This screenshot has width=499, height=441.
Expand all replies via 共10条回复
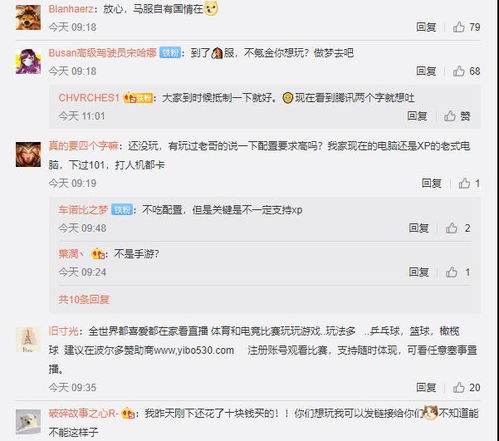click(x=84, y=299)
